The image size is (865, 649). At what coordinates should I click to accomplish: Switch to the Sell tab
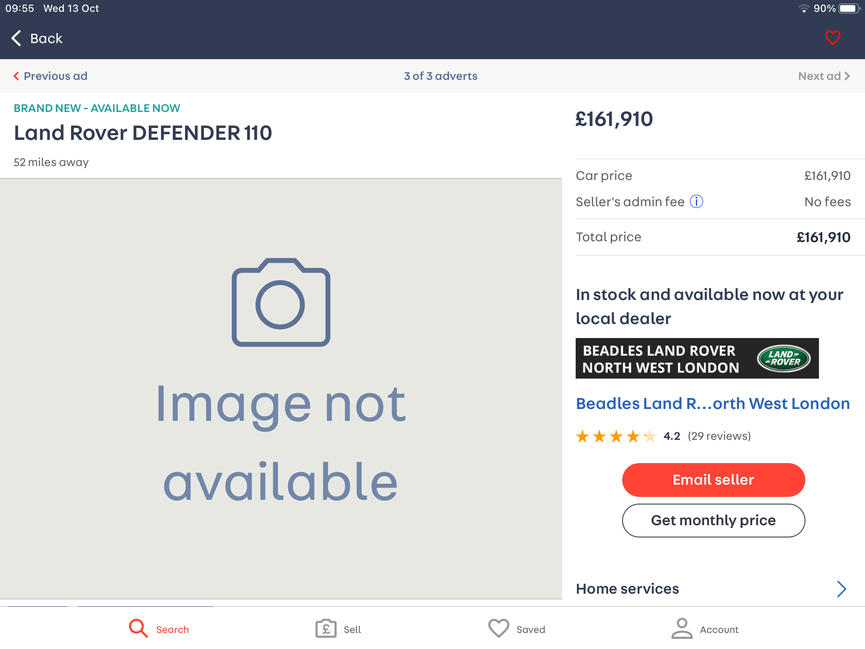338,629
